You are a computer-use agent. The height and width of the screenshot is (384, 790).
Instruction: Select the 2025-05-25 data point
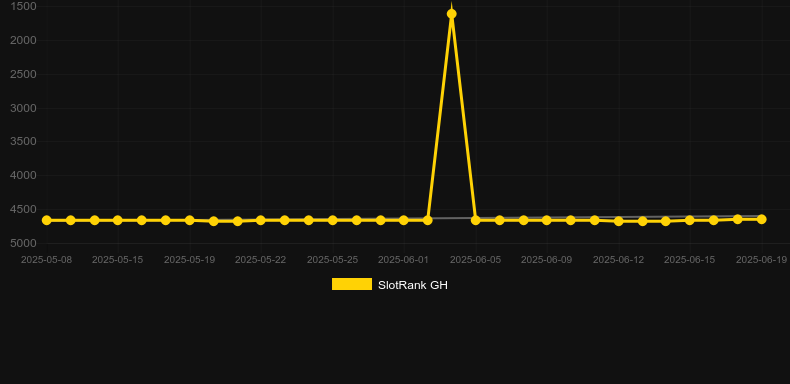pyautogui.click(x=333, y=220)
